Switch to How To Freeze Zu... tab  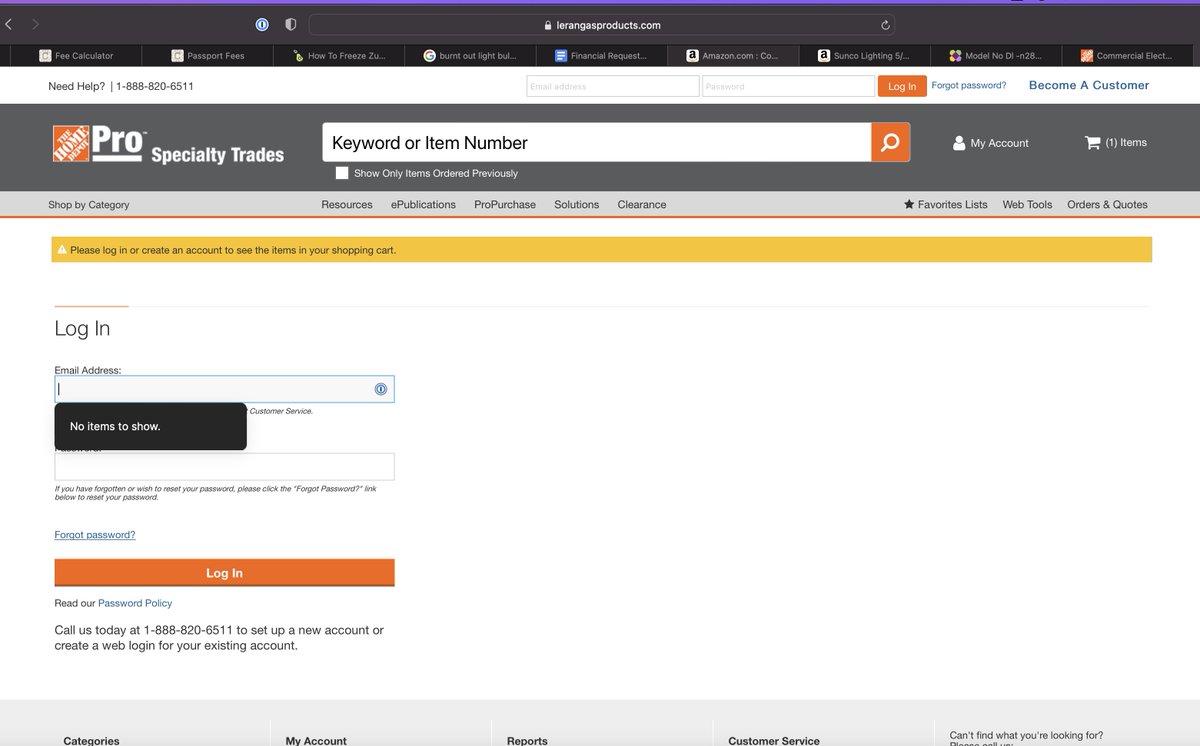pyautogui.click(x=339, y=56)
